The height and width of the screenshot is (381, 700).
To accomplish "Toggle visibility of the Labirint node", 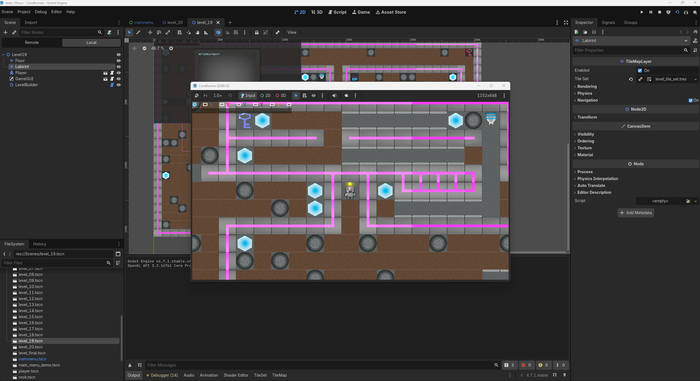I will (119, 67).
